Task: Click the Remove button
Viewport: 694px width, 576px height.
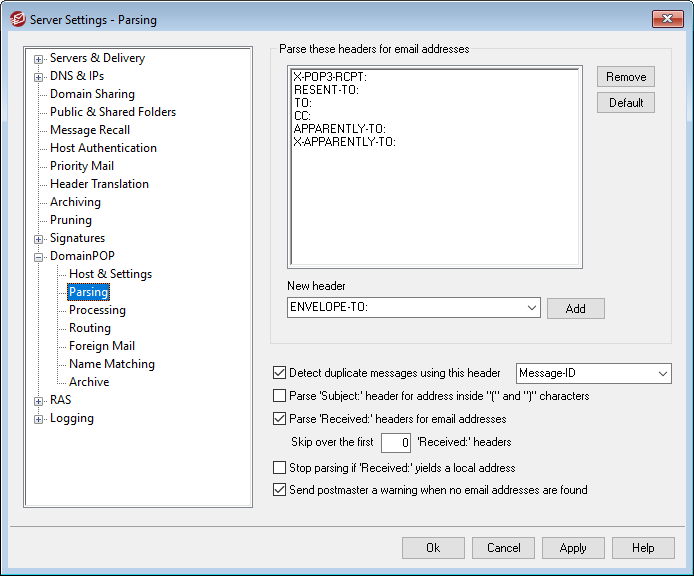Action: point(626,77)
